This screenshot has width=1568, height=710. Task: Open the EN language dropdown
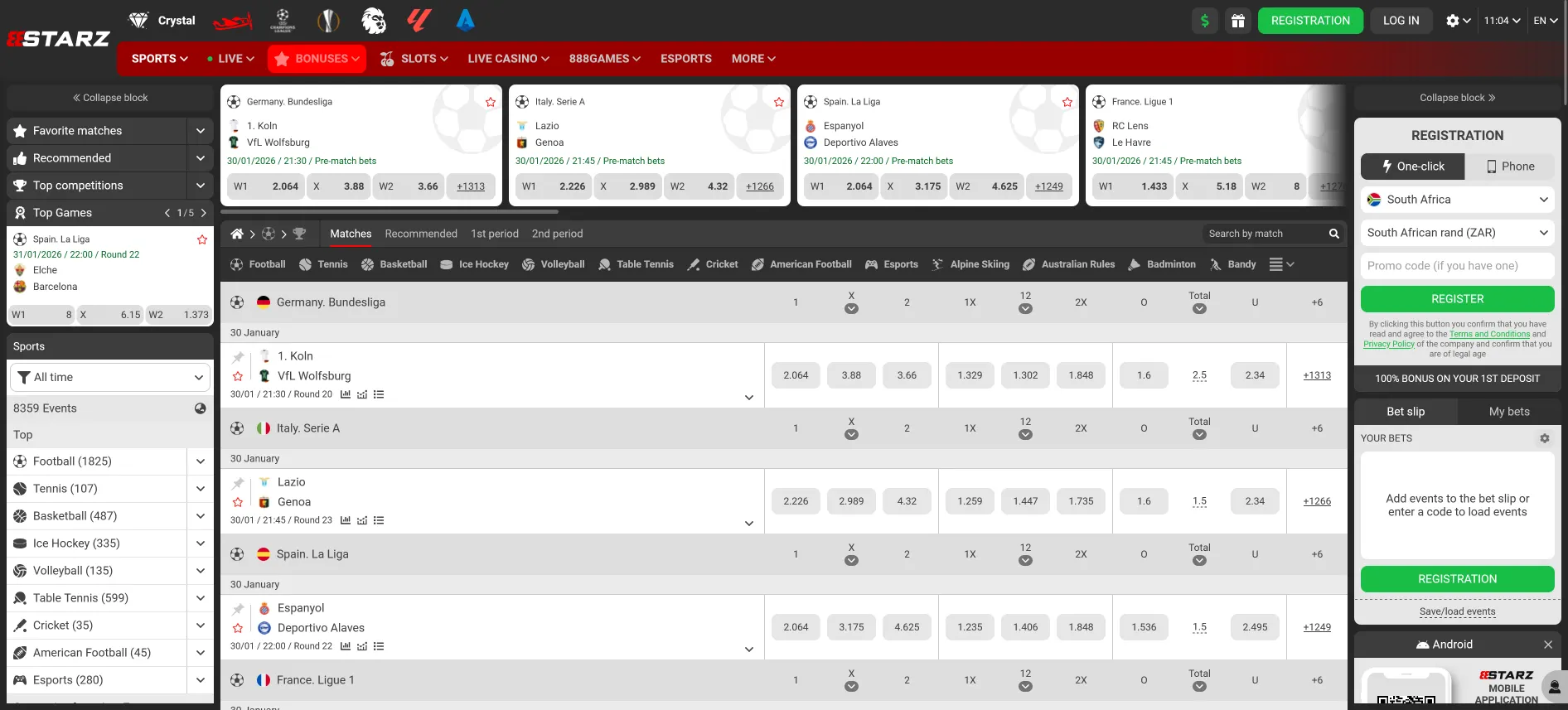tap(1546, 21)
